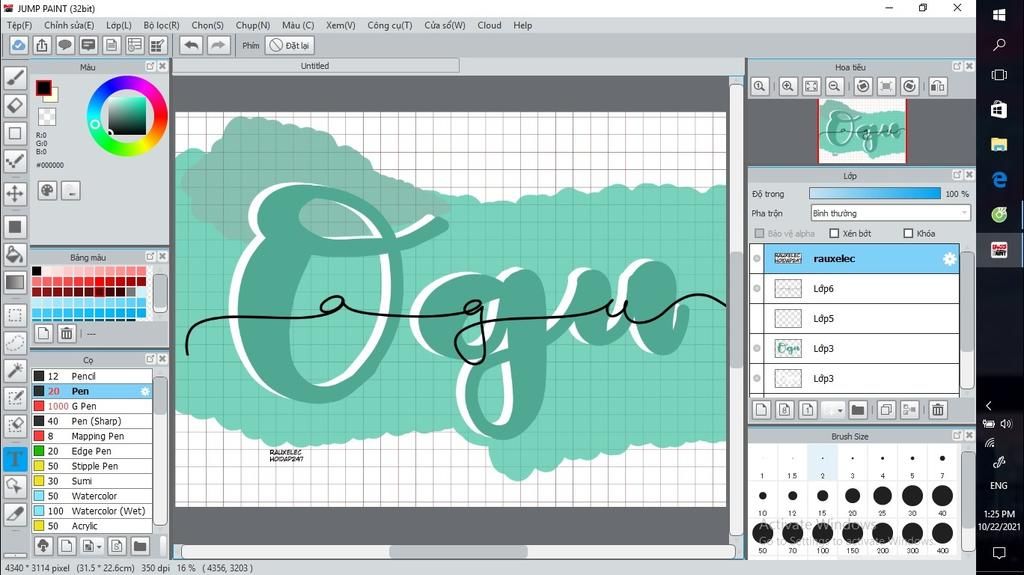
Task: Select the Eyedropper tool
Action: (15, 514)
